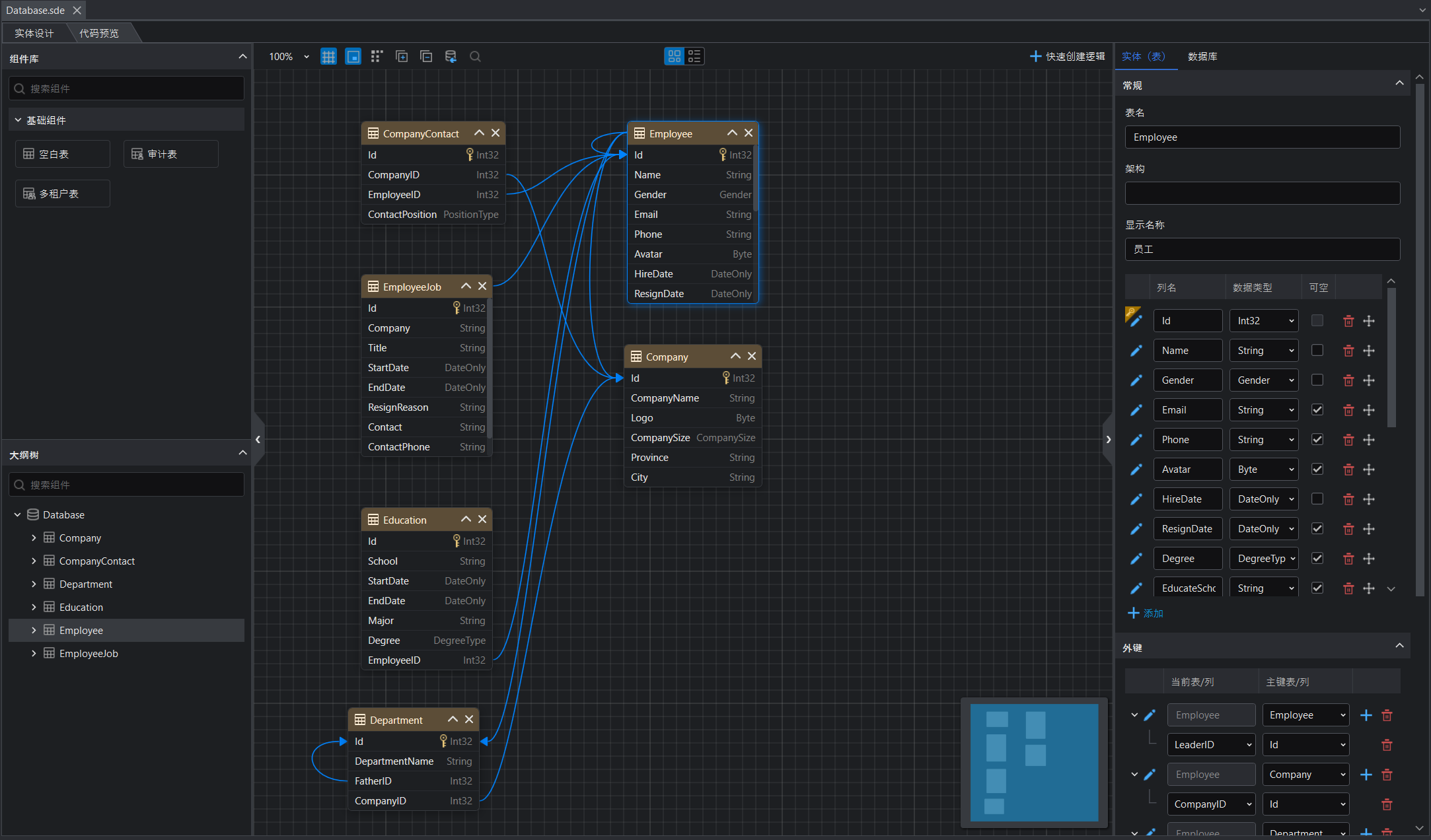Screen dimensions: 1431x840
Task: Uncheck nullable for Phone column
Action: coord(1317,440)
